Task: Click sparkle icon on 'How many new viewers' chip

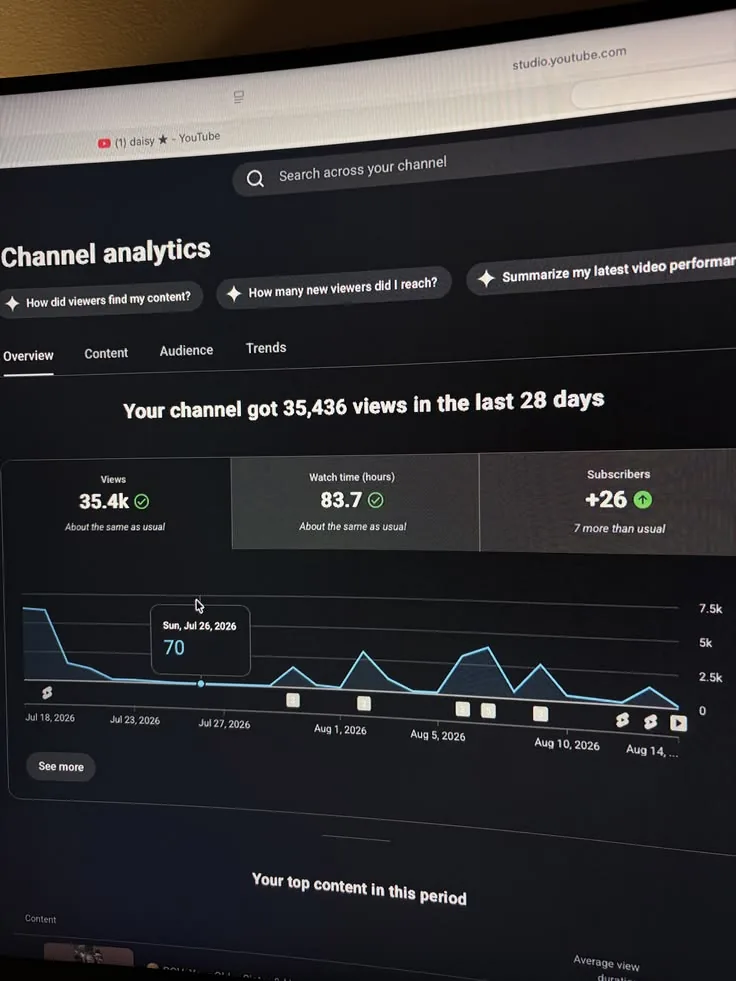Action: [234, 293]
